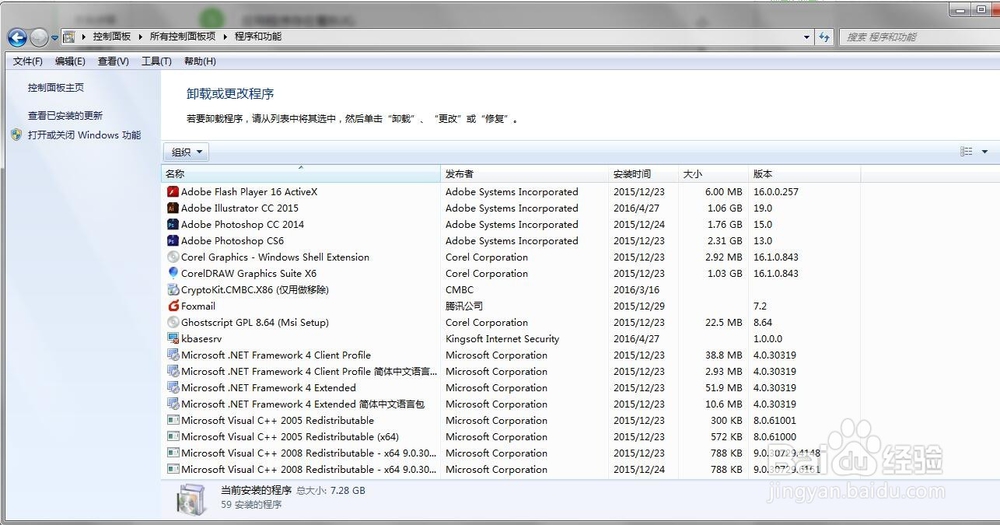Open the view options dropdown arrow
1000x525 pixels.
pyautogui.click(x=985, y=152)
